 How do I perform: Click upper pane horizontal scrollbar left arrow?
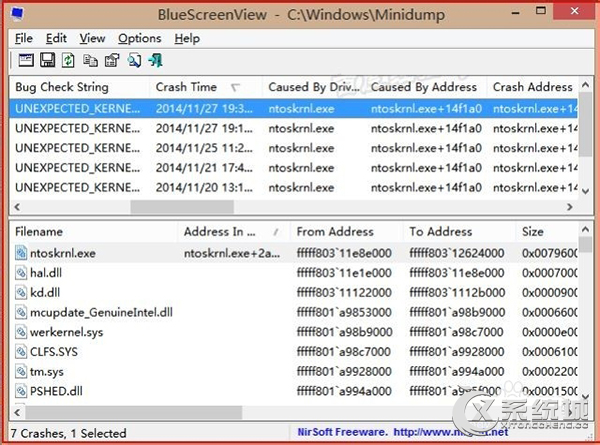click(17, 207)
